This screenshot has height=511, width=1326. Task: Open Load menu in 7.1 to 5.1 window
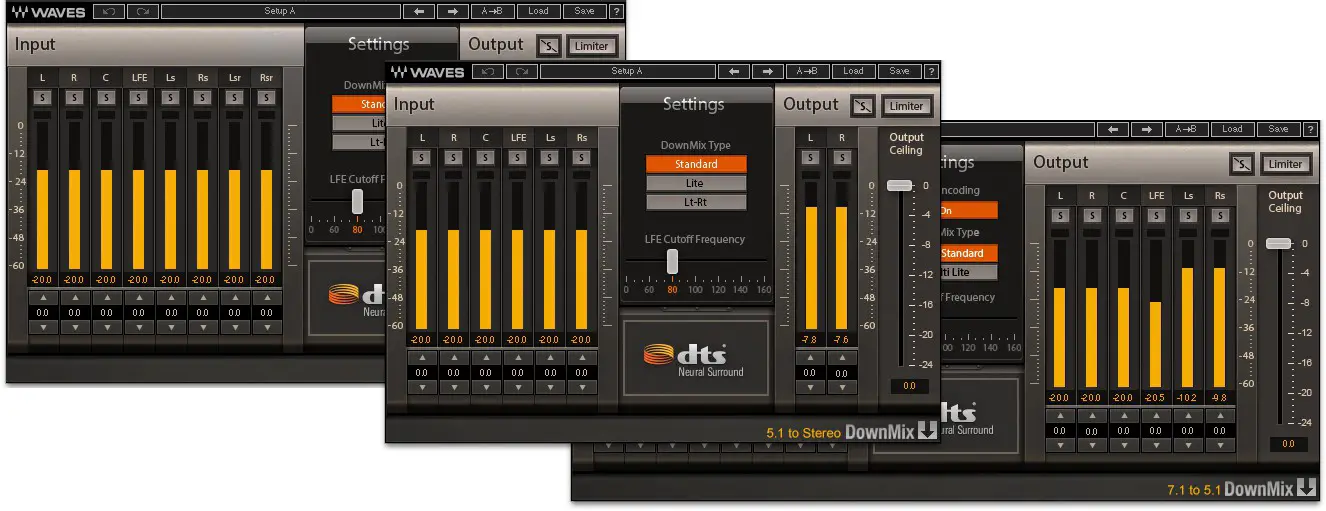(1233, 129)
